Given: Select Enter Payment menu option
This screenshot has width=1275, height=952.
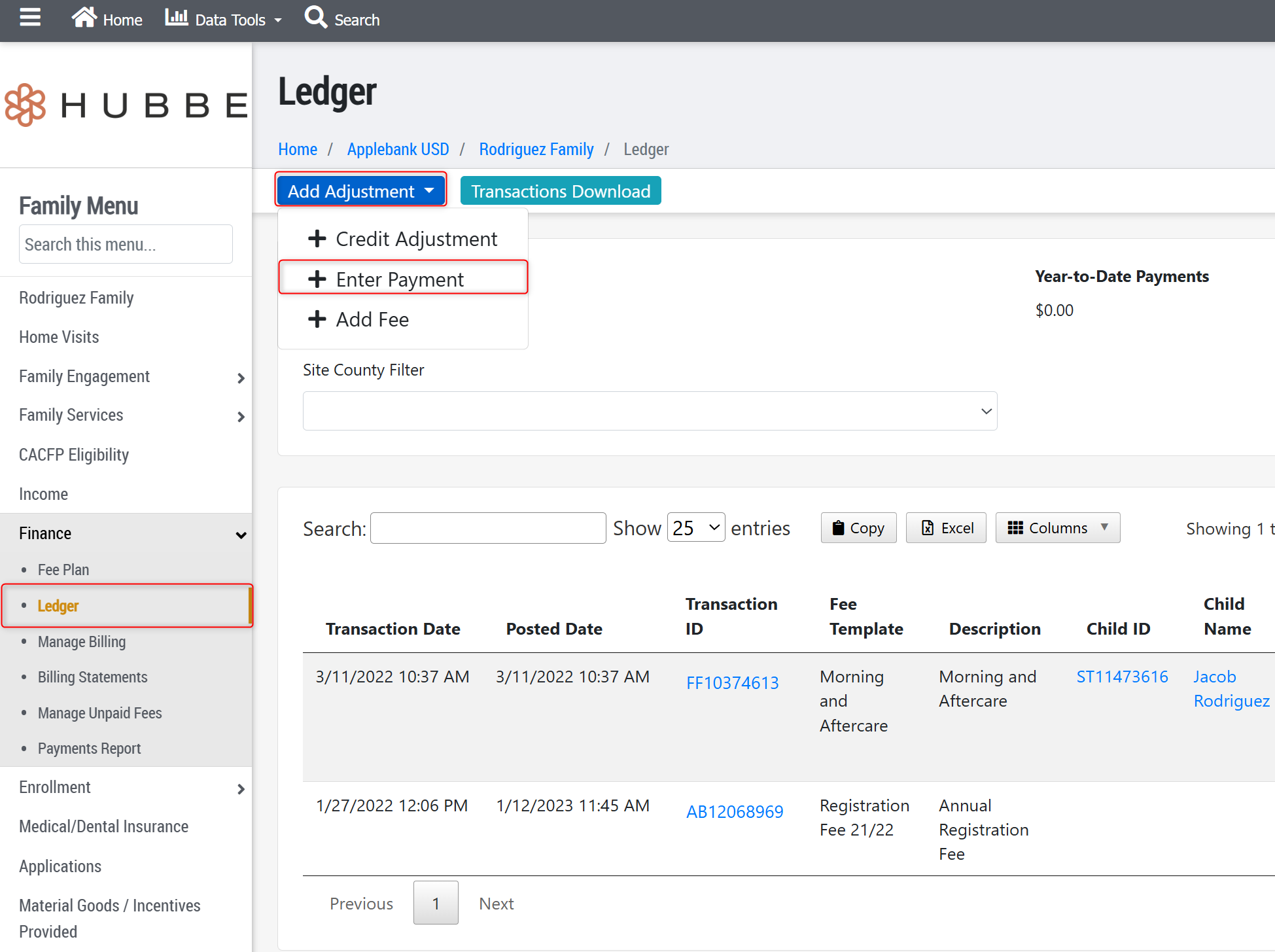Looking at the screenshot, I should coord(400,279).
